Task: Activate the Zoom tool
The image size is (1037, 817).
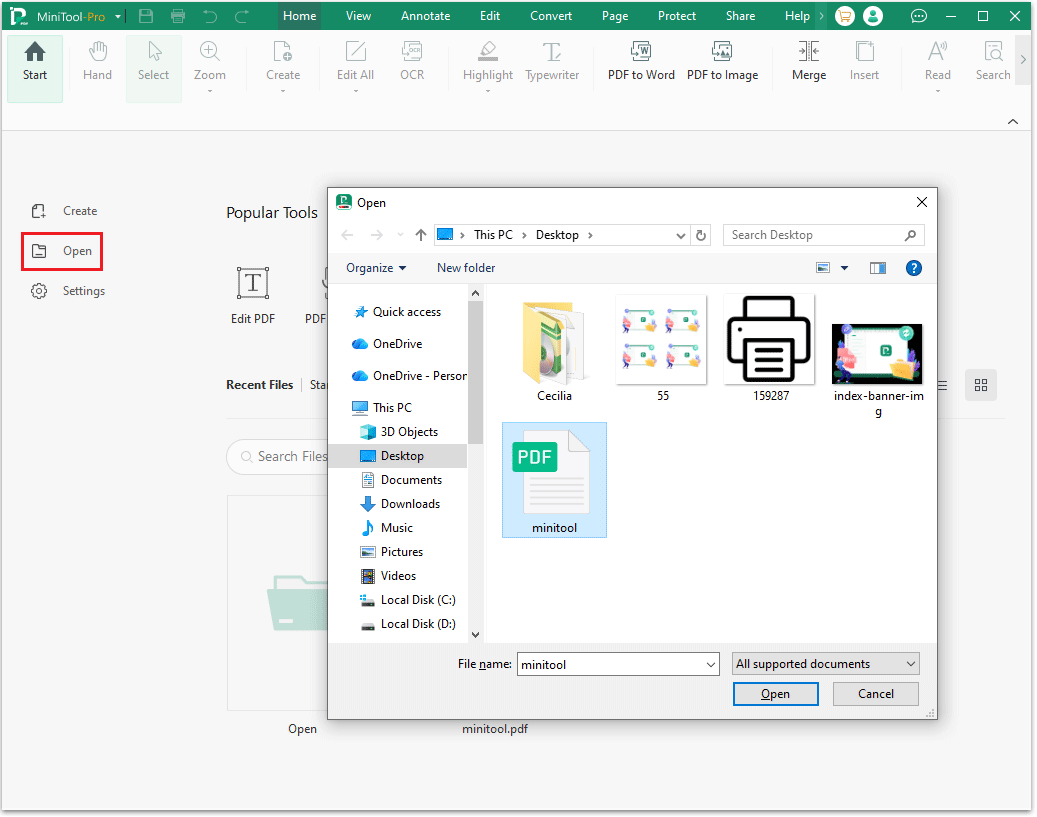Action: (x=210, y=62)
